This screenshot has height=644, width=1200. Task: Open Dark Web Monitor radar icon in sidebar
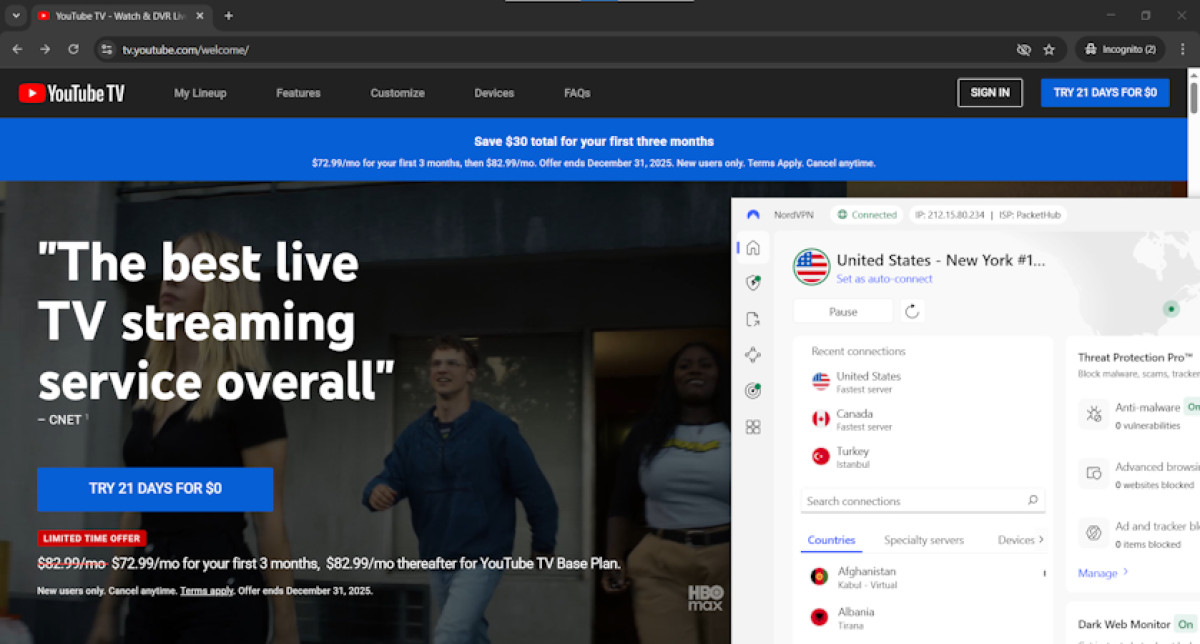[x=753, y=391]
